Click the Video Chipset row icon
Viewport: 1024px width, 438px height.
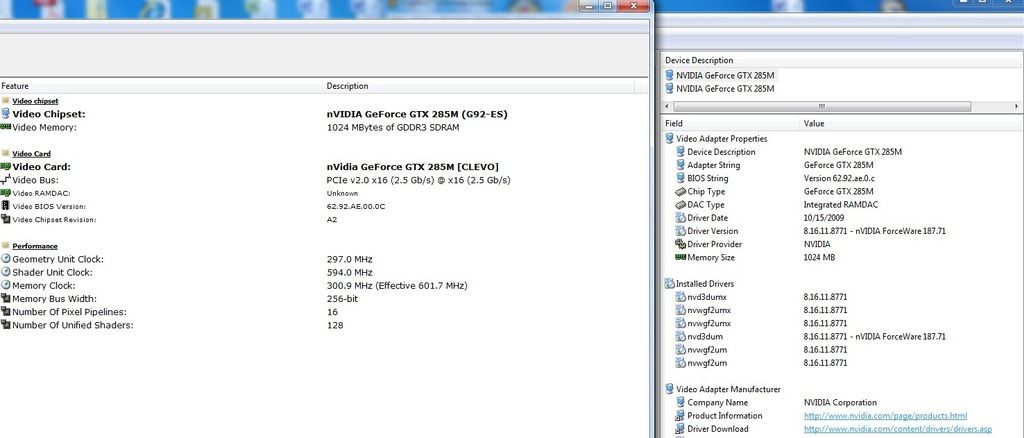5,114
